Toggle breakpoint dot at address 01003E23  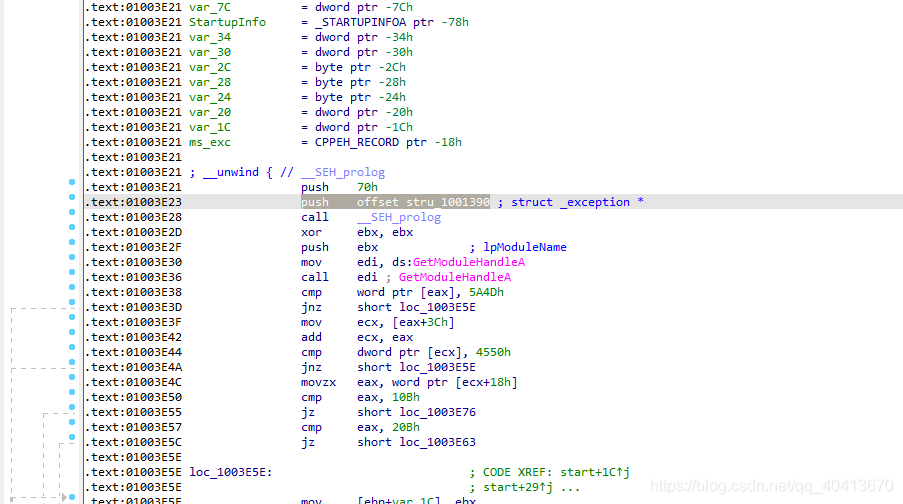[x=72, y=197]
